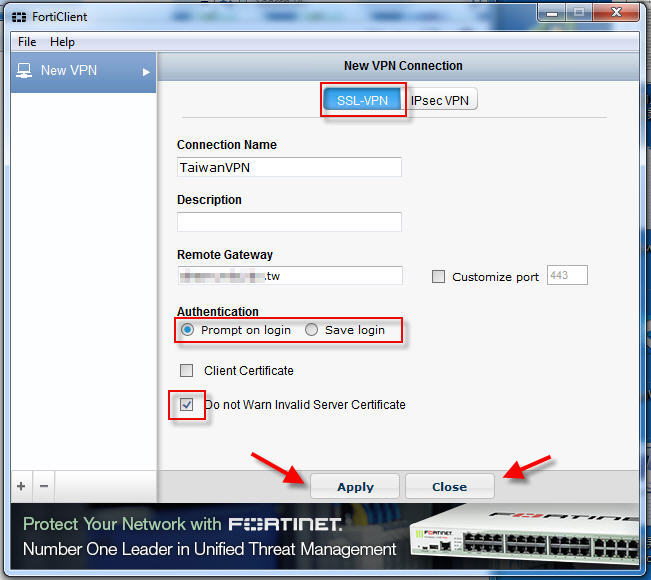Click the New VPN computer icon
The width and height of the screenshot is (651, 580).
click(24, 71)
